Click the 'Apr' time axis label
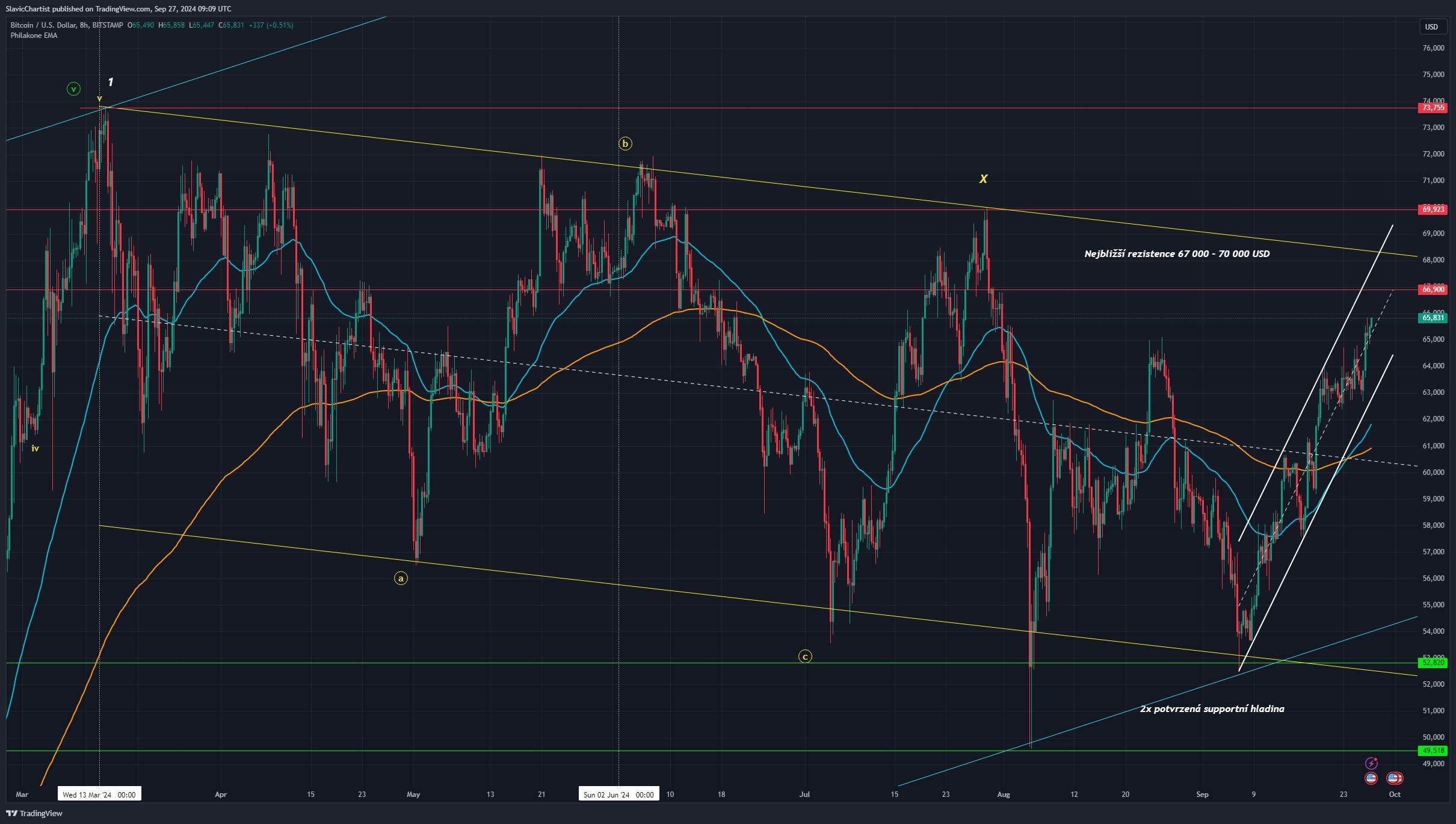The image size is (1456, 824). click(221, 795)
